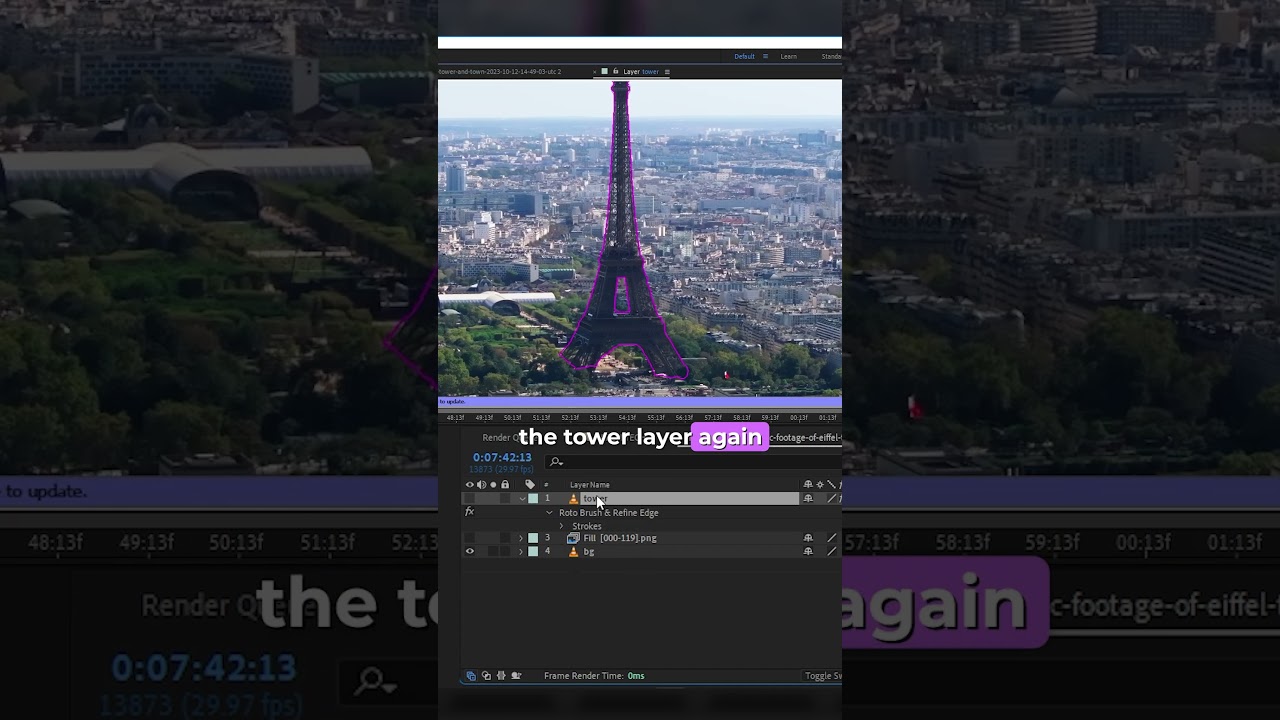Screen dimensions: 1280x720
Task: Open the Default workspace menu icon
Action: pos(766,56)
